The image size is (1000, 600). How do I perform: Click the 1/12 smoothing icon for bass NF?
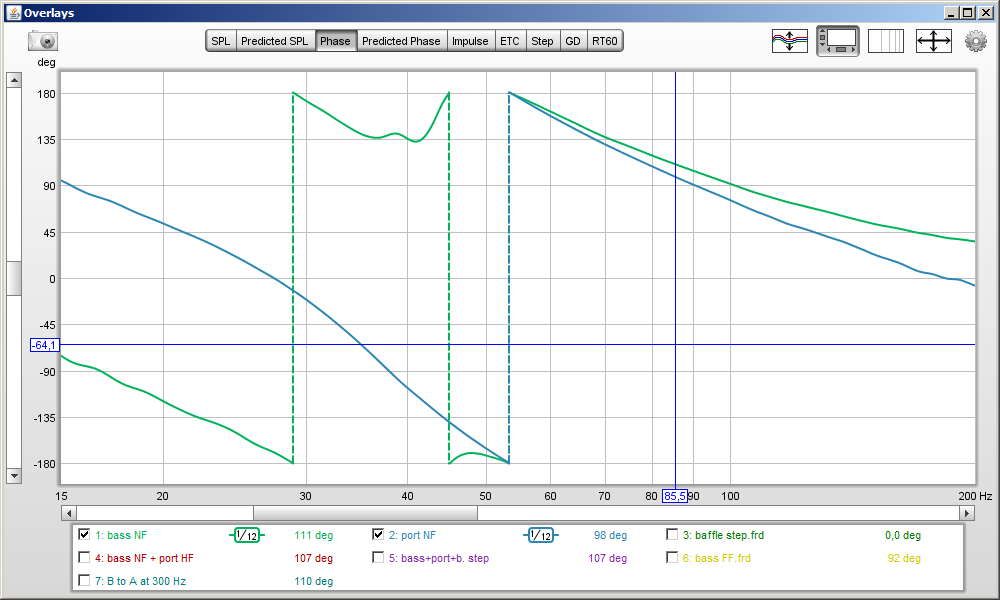[247, 536]
